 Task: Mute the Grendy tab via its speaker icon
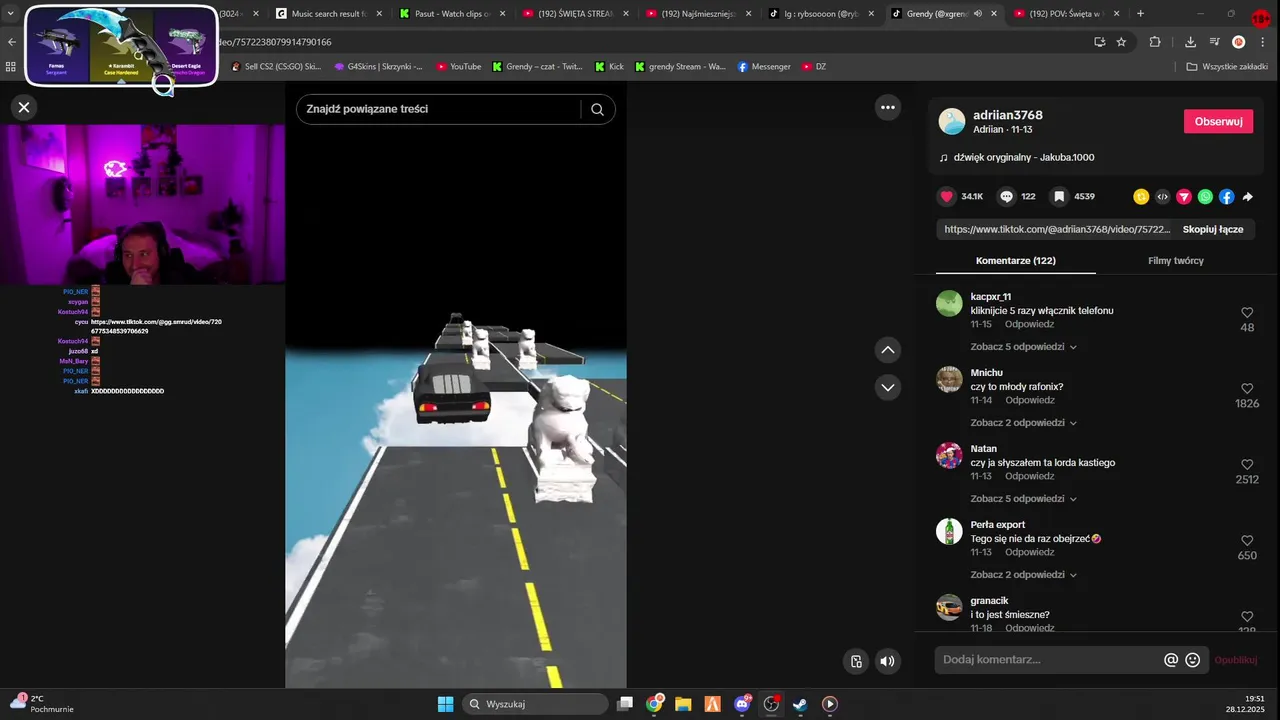click(x=977, y=14)
